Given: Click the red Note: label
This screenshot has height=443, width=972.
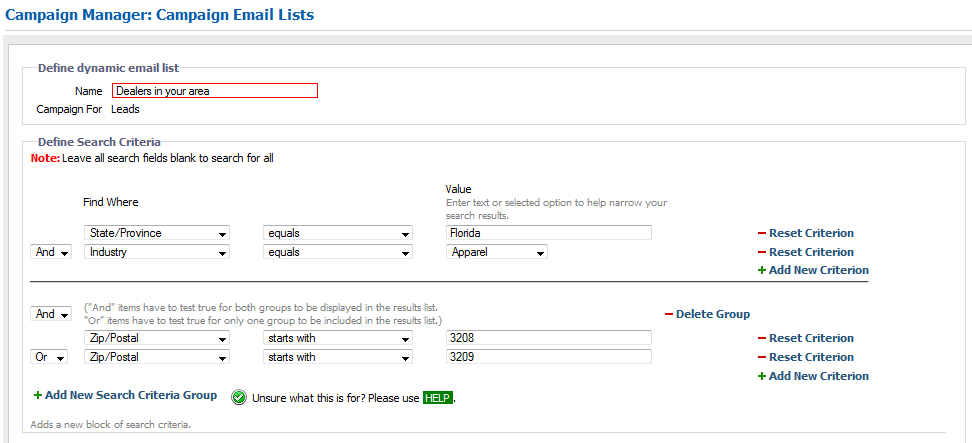Looking at the screenshot, I should [x=45, y=158].
